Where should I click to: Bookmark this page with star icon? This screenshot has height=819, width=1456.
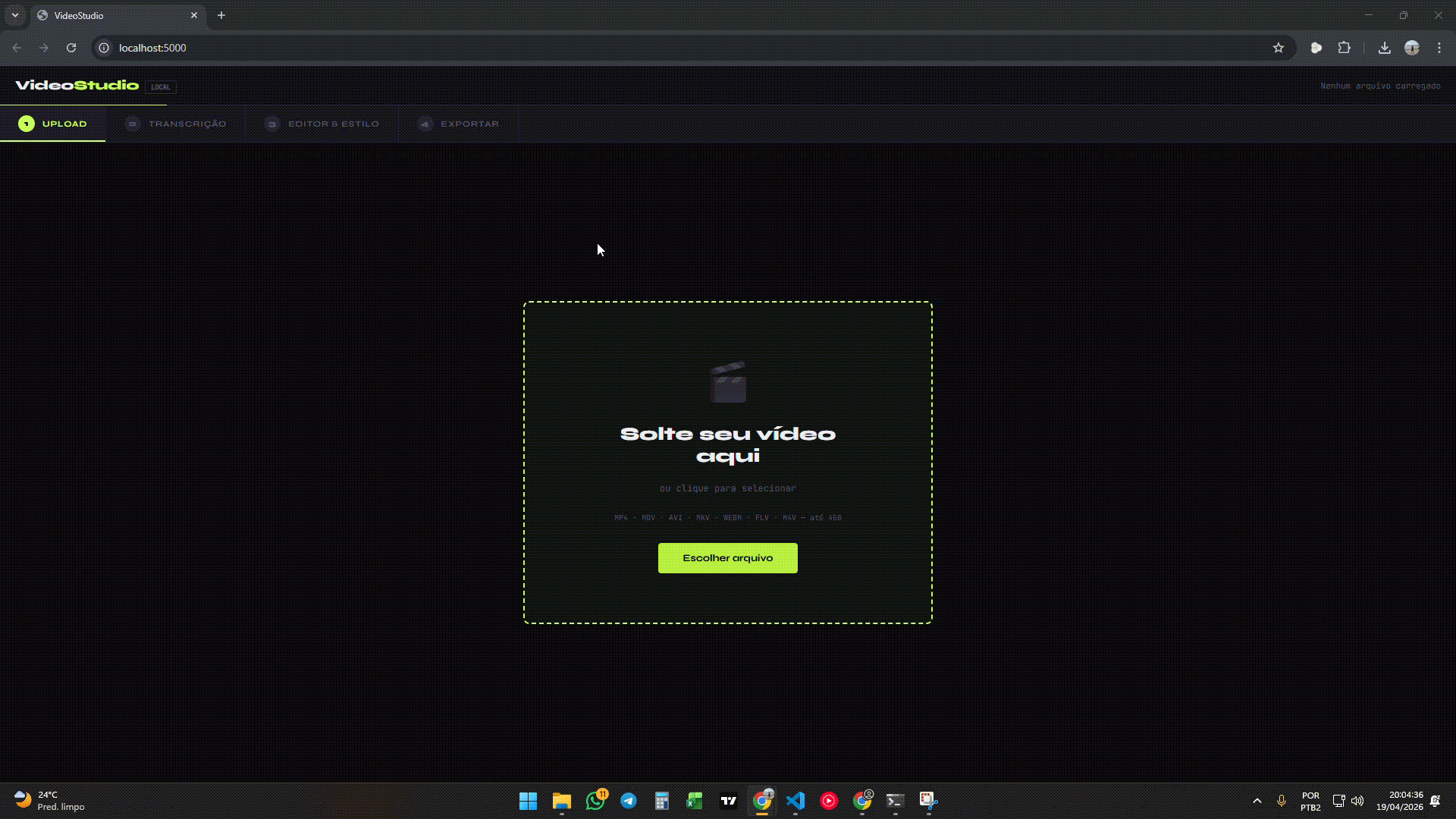coord(1279,48)
